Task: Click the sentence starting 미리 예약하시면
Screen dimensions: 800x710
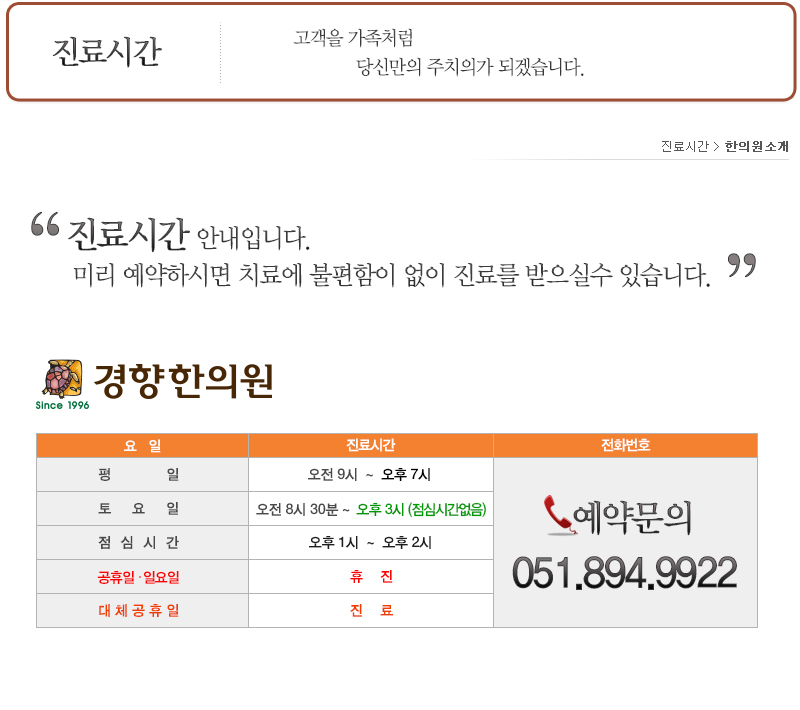Action: click(x=392, y=274)
